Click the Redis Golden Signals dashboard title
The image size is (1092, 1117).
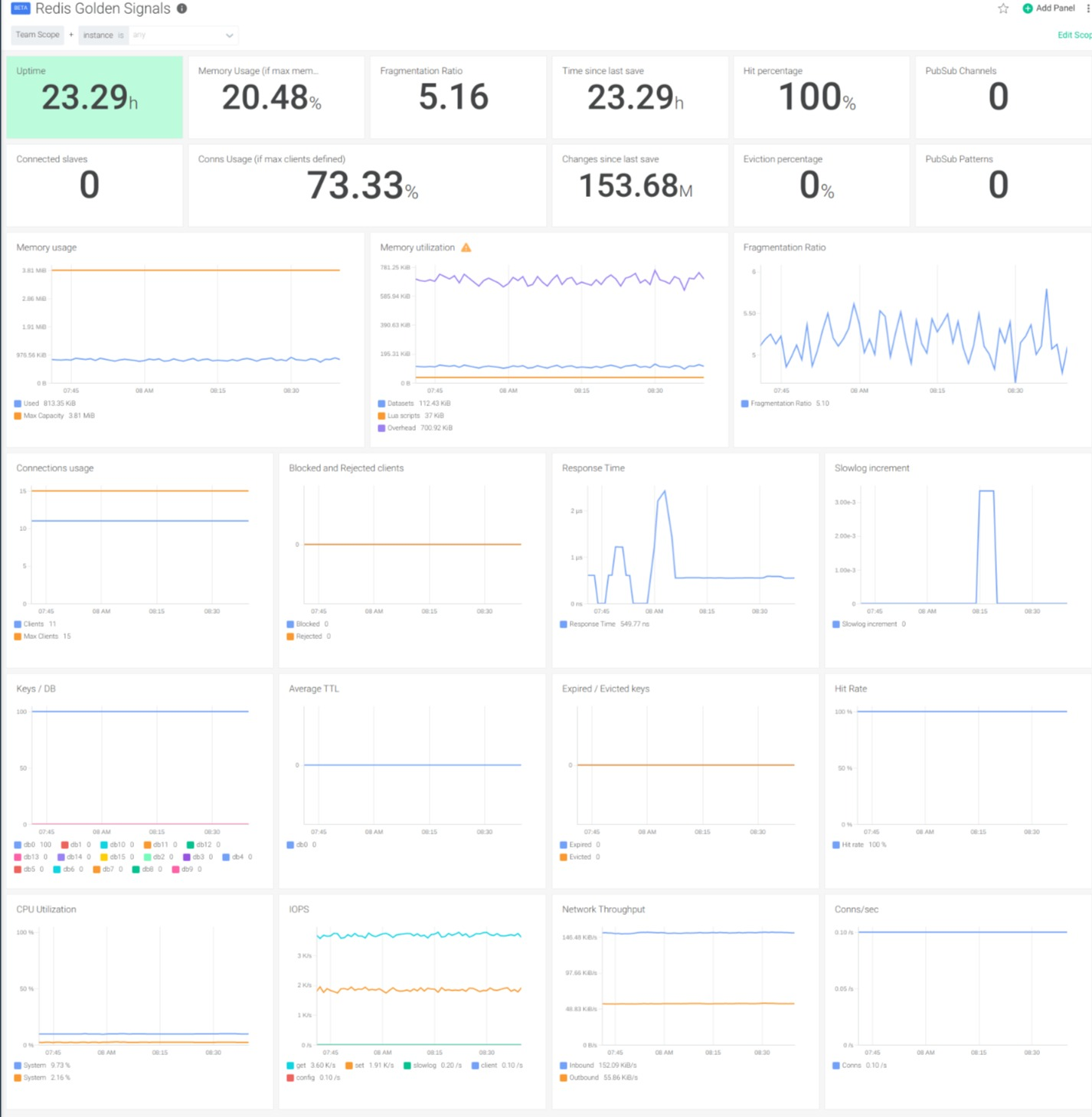click(103, 8)
